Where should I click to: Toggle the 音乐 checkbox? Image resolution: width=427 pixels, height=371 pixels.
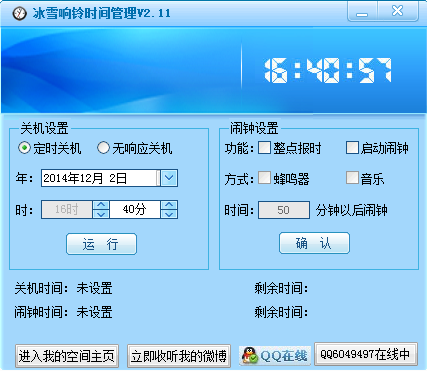click(x=352, y=178)
